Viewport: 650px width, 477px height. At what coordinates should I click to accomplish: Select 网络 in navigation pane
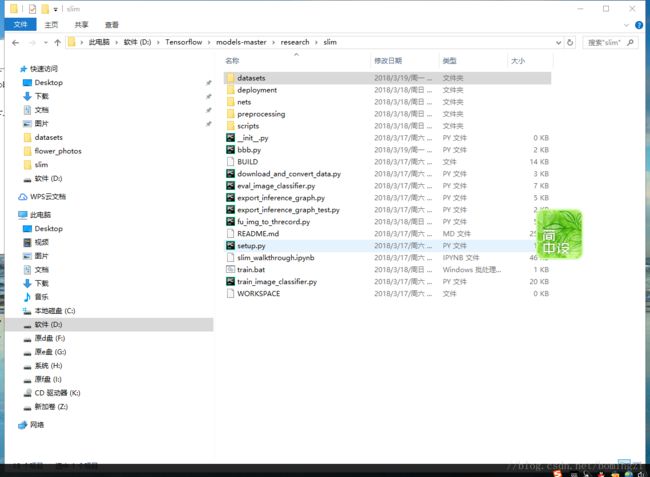37,424
